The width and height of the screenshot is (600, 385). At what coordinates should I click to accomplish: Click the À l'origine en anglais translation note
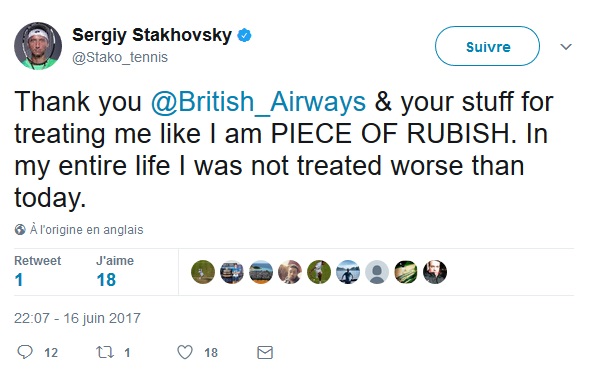point(86,230)
